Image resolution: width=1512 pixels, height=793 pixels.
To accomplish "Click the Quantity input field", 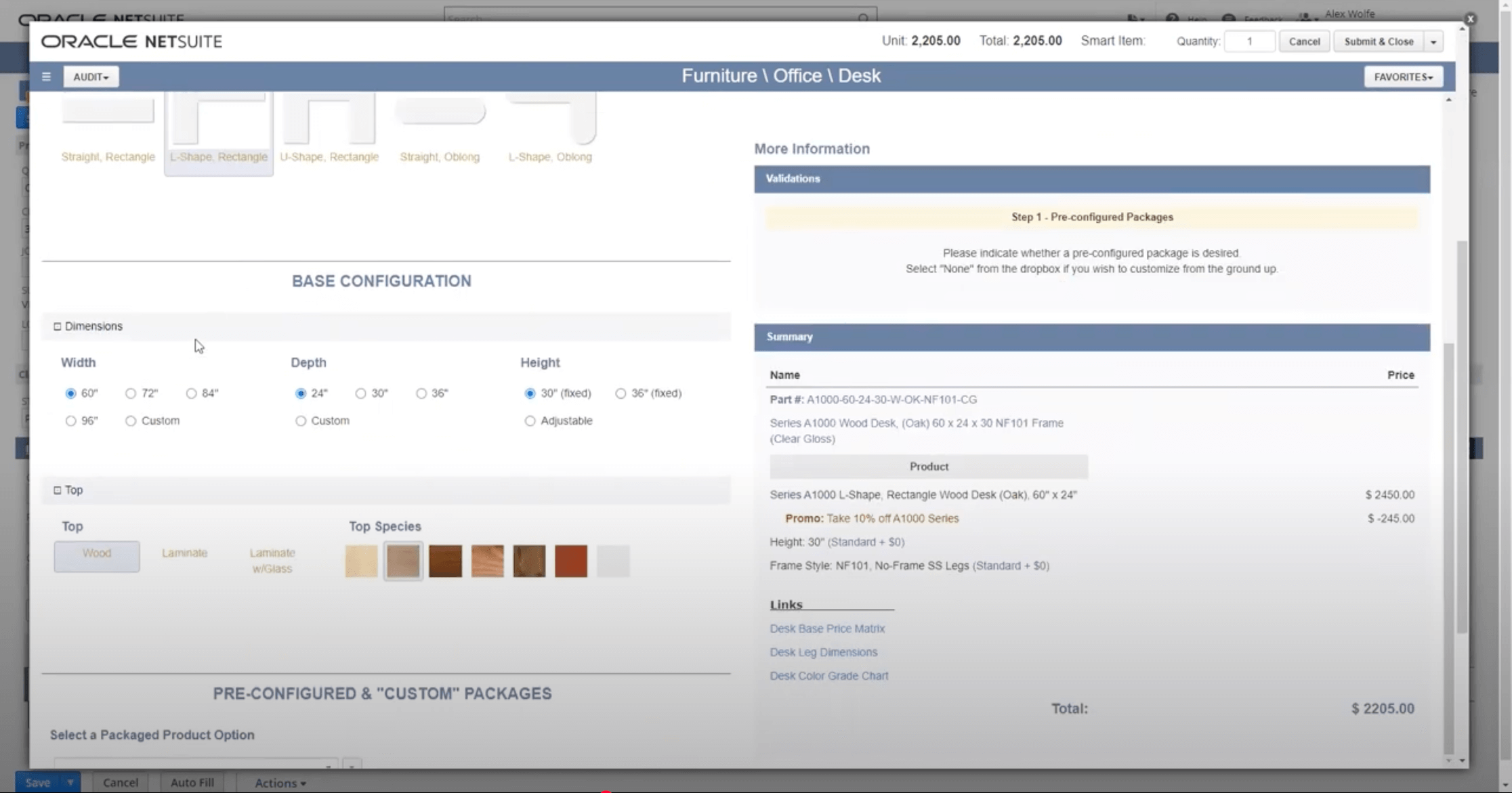I will pyautogui.click(x=1249, y=41).
